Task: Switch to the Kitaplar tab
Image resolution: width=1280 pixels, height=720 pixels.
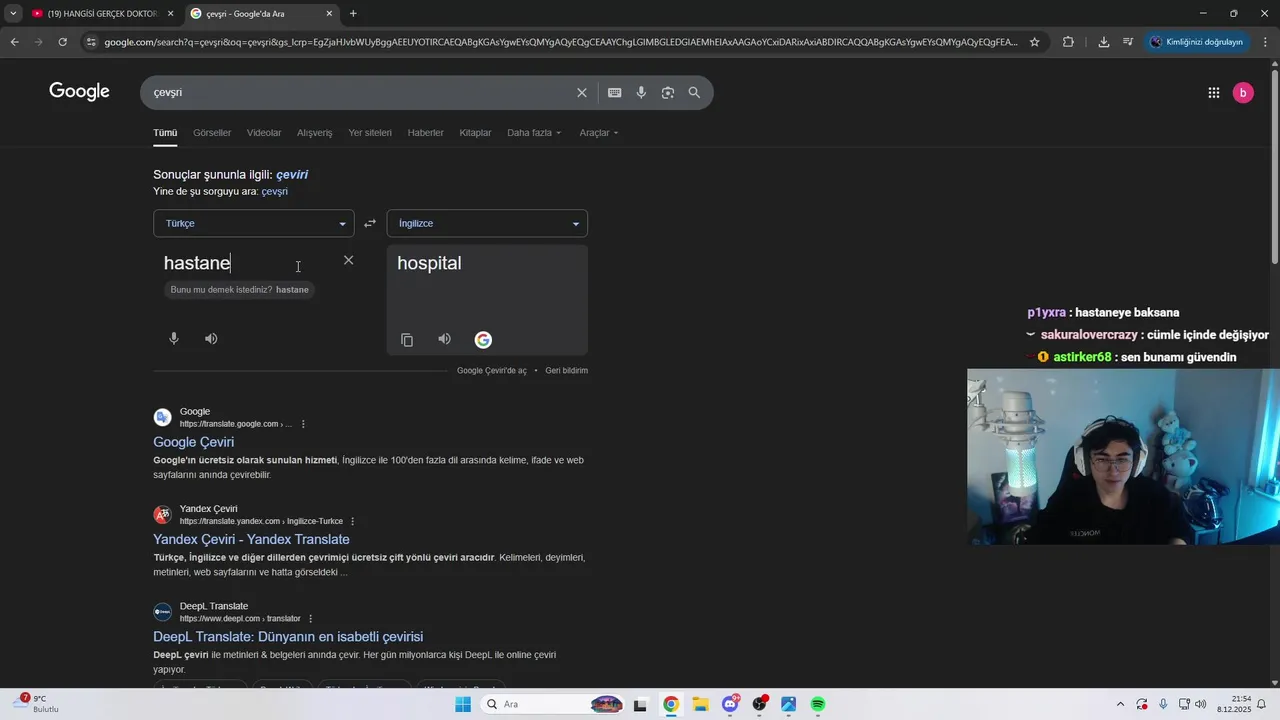Action: click(x=475, y=133)
